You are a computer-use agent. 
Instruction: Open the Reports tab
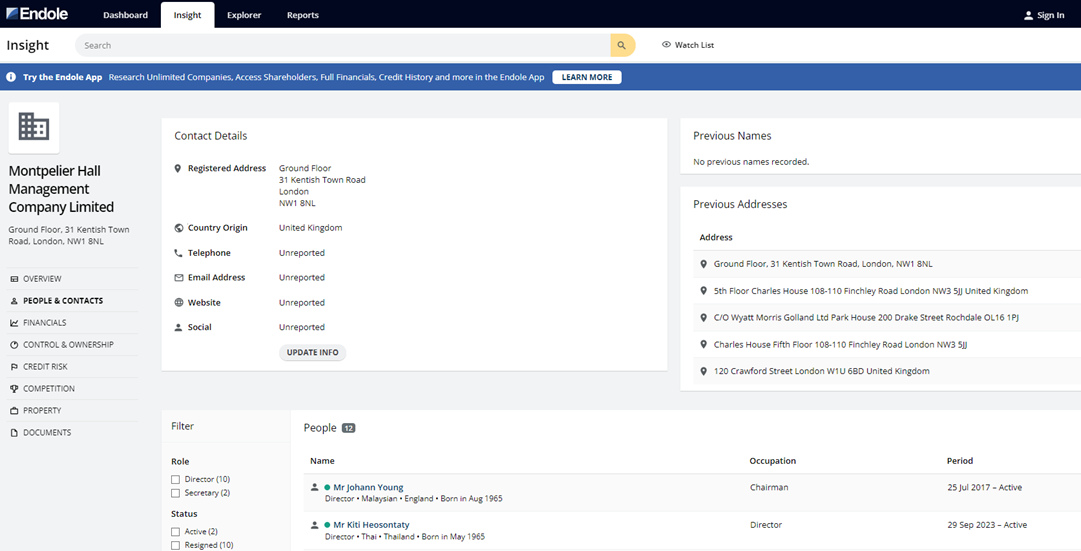click(303, 15)
